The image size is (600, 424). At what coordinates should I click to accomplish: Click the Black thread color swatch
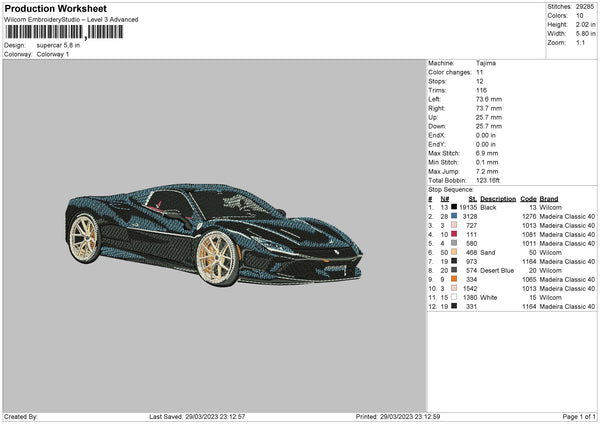coord(453,207)
